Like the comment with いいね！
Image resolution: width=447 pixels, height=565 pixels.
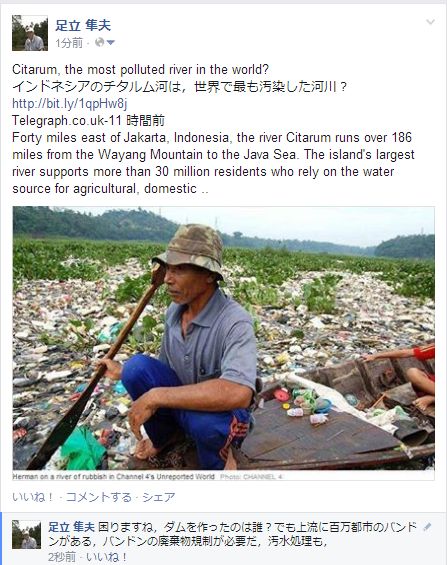click(106, 557)
